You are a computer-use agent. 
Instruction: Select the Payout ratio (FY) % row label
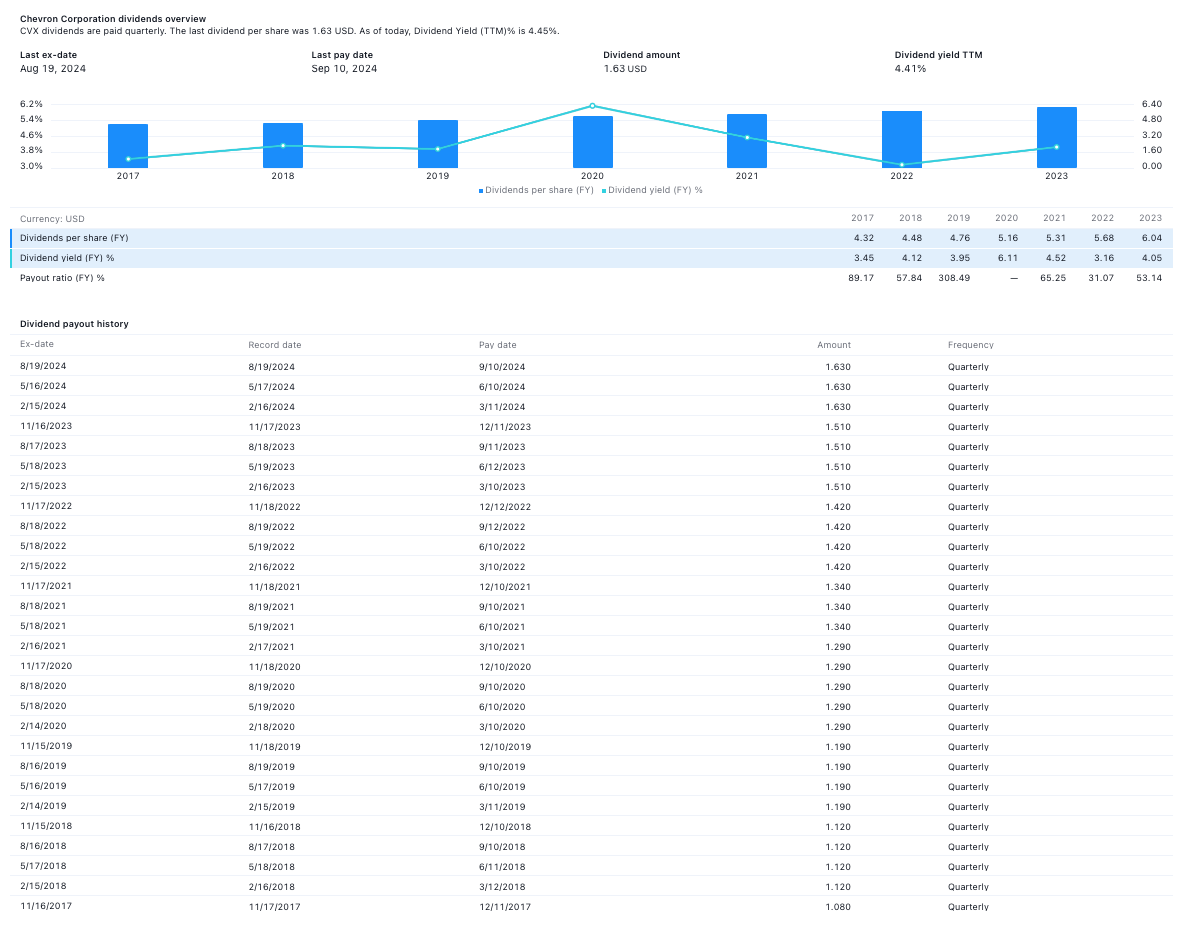coord(62,278)
